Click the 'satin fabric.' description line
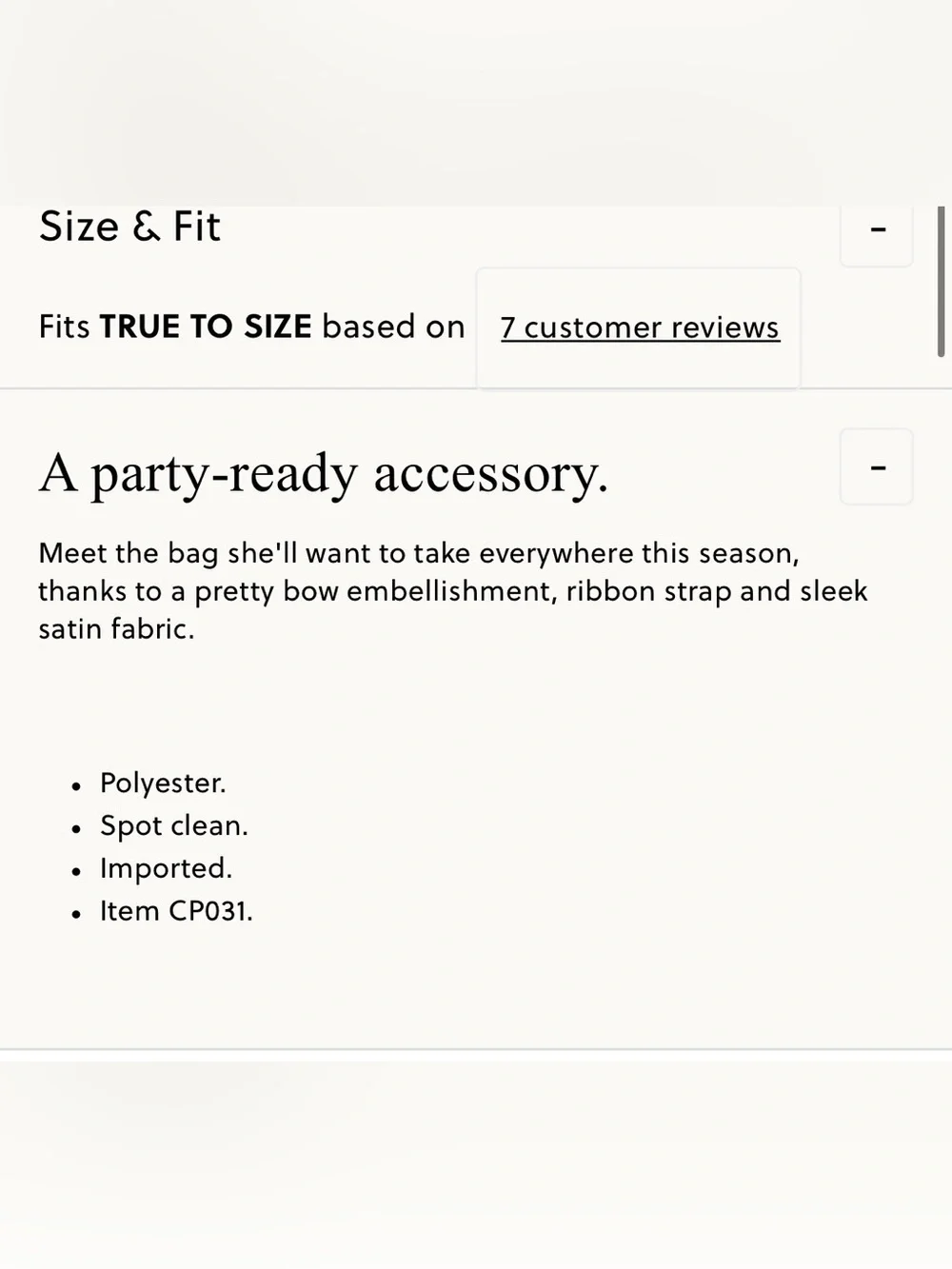 [116, 629]
